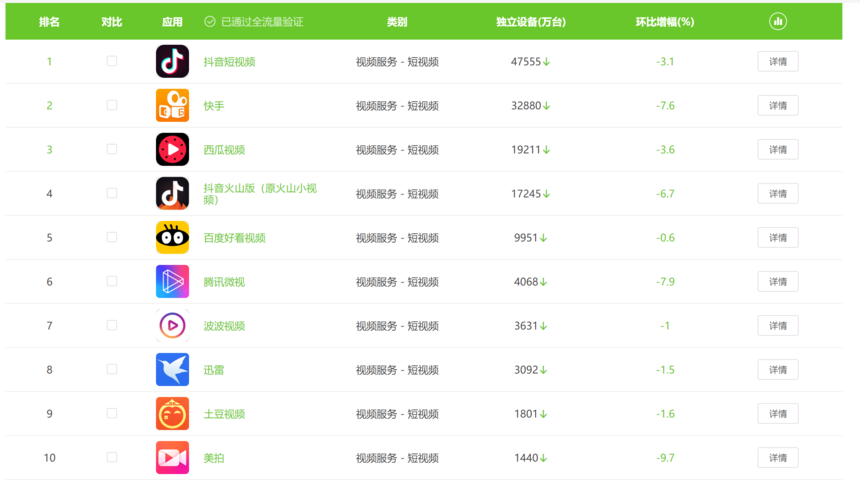
Task: Click the 类别 column header
Action: [397, 22]
